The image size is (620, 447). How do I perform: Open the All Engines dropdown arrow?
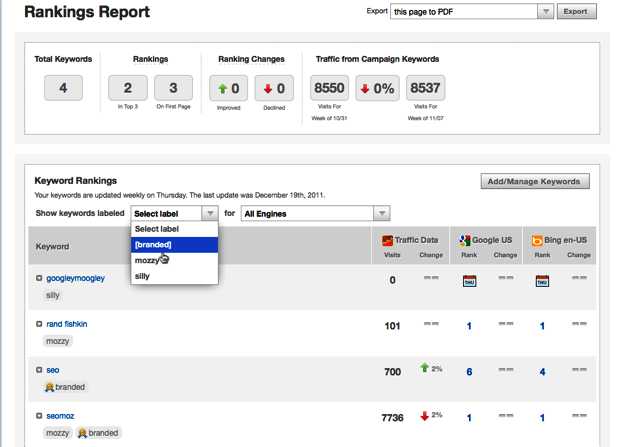click(382, 214)
